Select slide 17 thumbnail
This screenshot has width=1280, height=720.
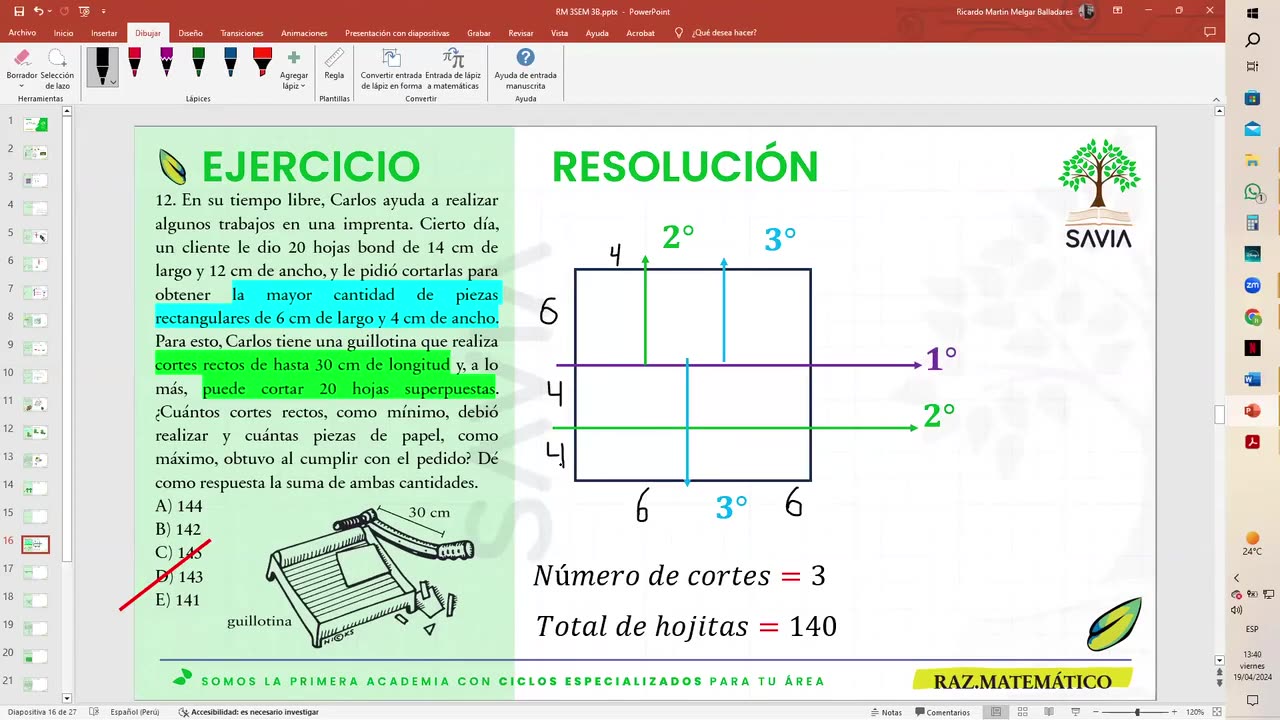click(x=36, y=573)
